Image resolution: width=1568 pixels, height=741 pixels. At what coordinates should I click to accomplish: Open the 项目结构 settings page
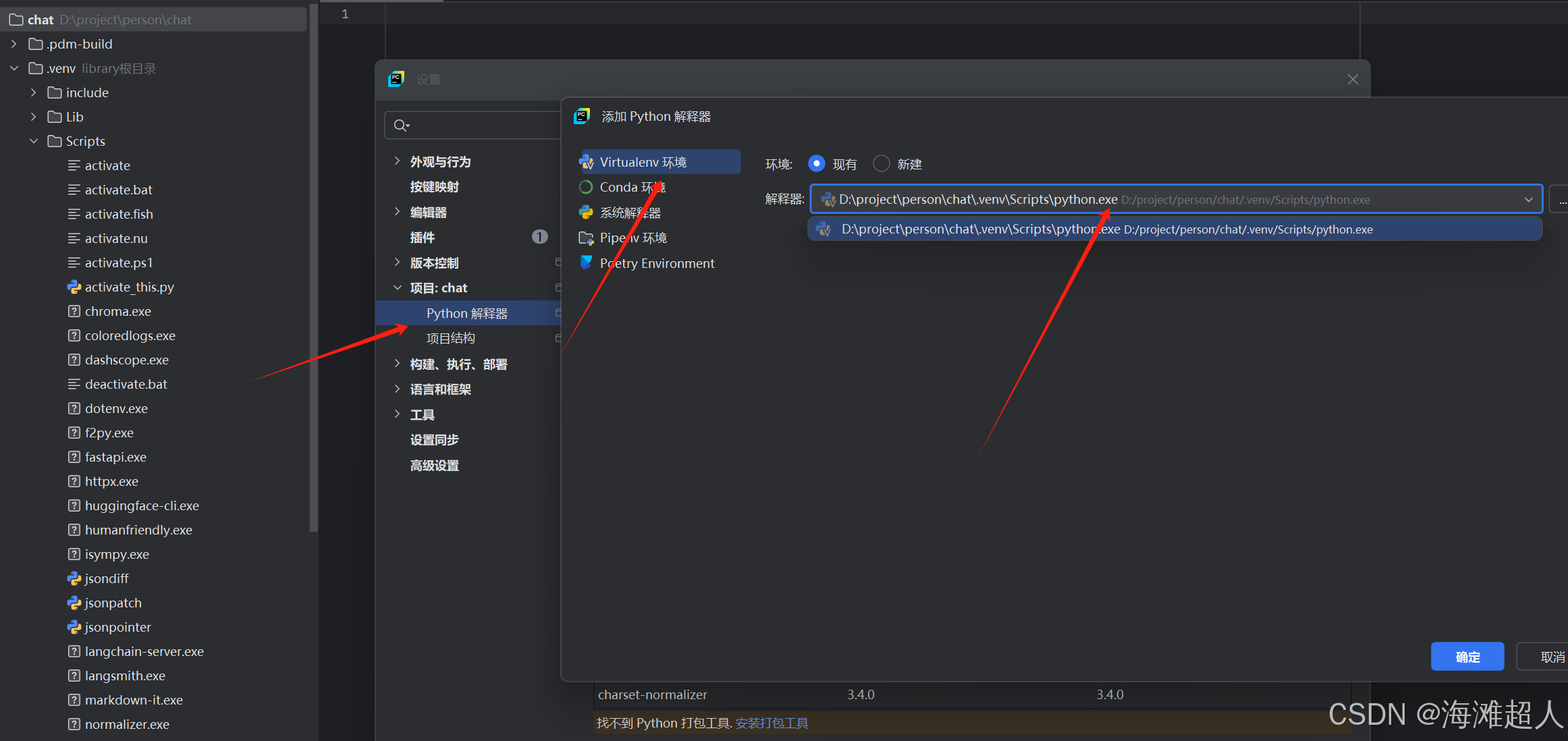pyautogui.click(x=450, y=338)
